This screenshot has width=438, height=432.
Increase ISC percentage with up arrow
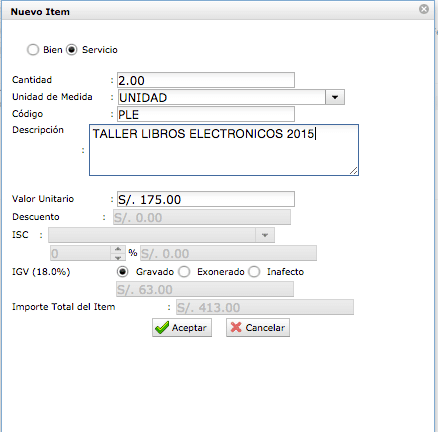coord(118,249)
